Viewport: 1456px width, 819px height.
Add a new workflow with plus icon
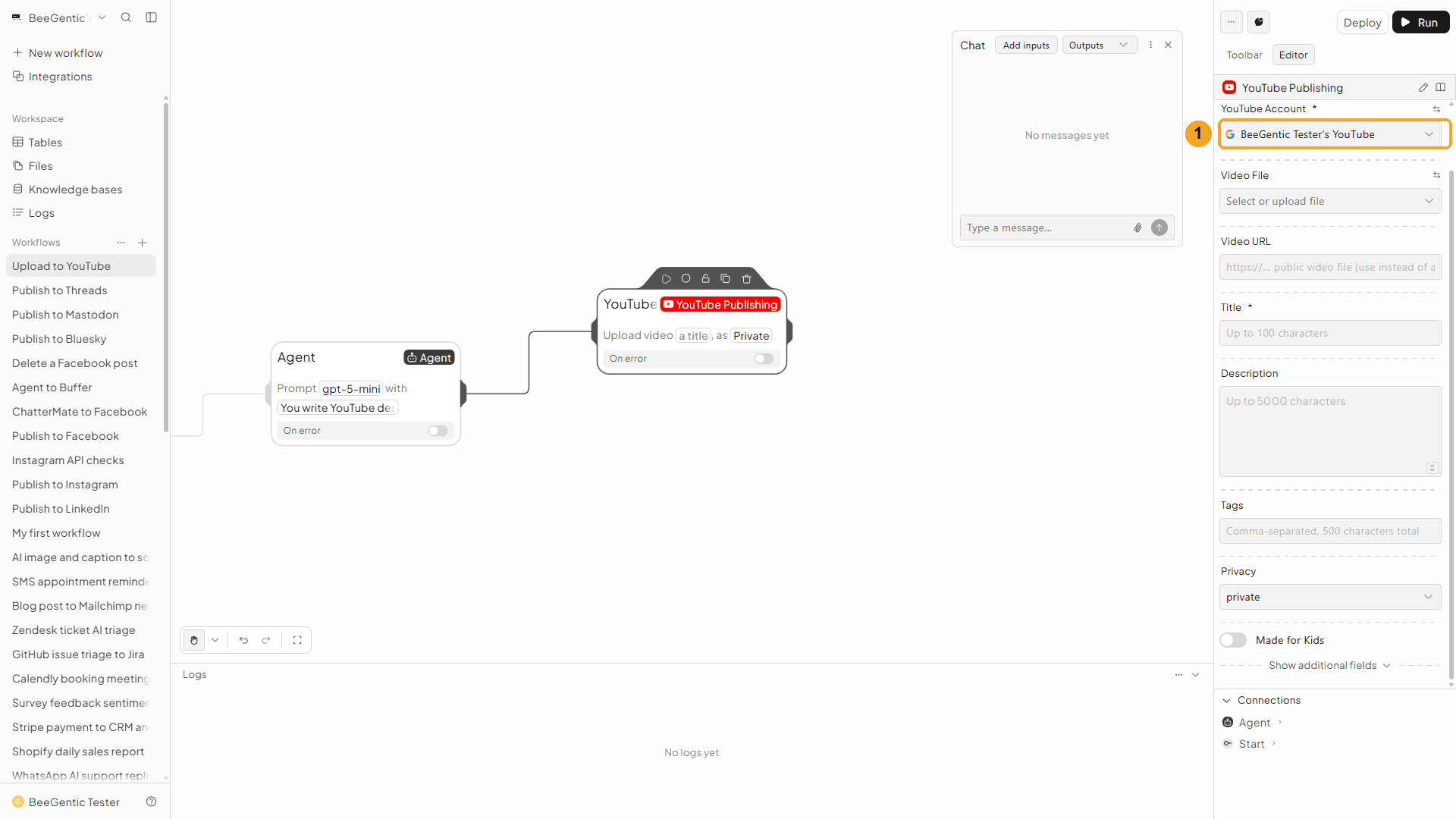pos(142,243)
